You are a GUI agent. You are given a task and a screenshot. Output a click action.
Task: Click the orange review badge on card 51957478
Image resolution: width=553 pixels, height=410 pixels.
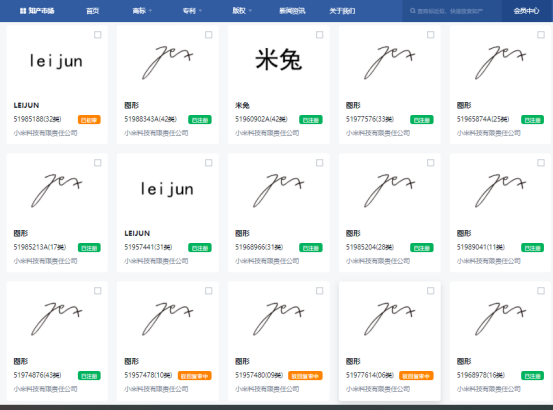pyautogui.click(x=195, y=376)
